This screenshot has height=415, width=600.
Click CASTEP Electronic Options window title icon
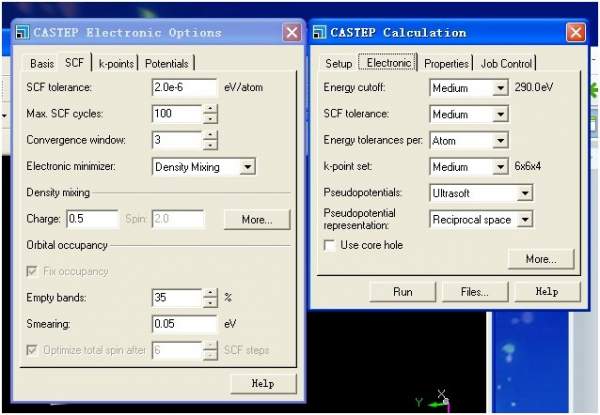pyautogui.click(x=22, y=33)
